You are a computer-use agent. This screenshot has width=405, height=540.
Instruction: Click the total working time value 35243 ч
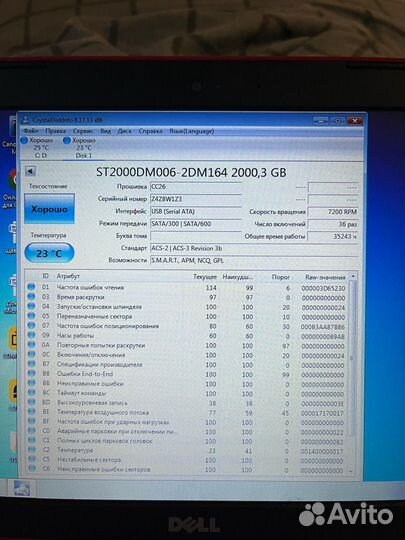click(x=333, y=237)
